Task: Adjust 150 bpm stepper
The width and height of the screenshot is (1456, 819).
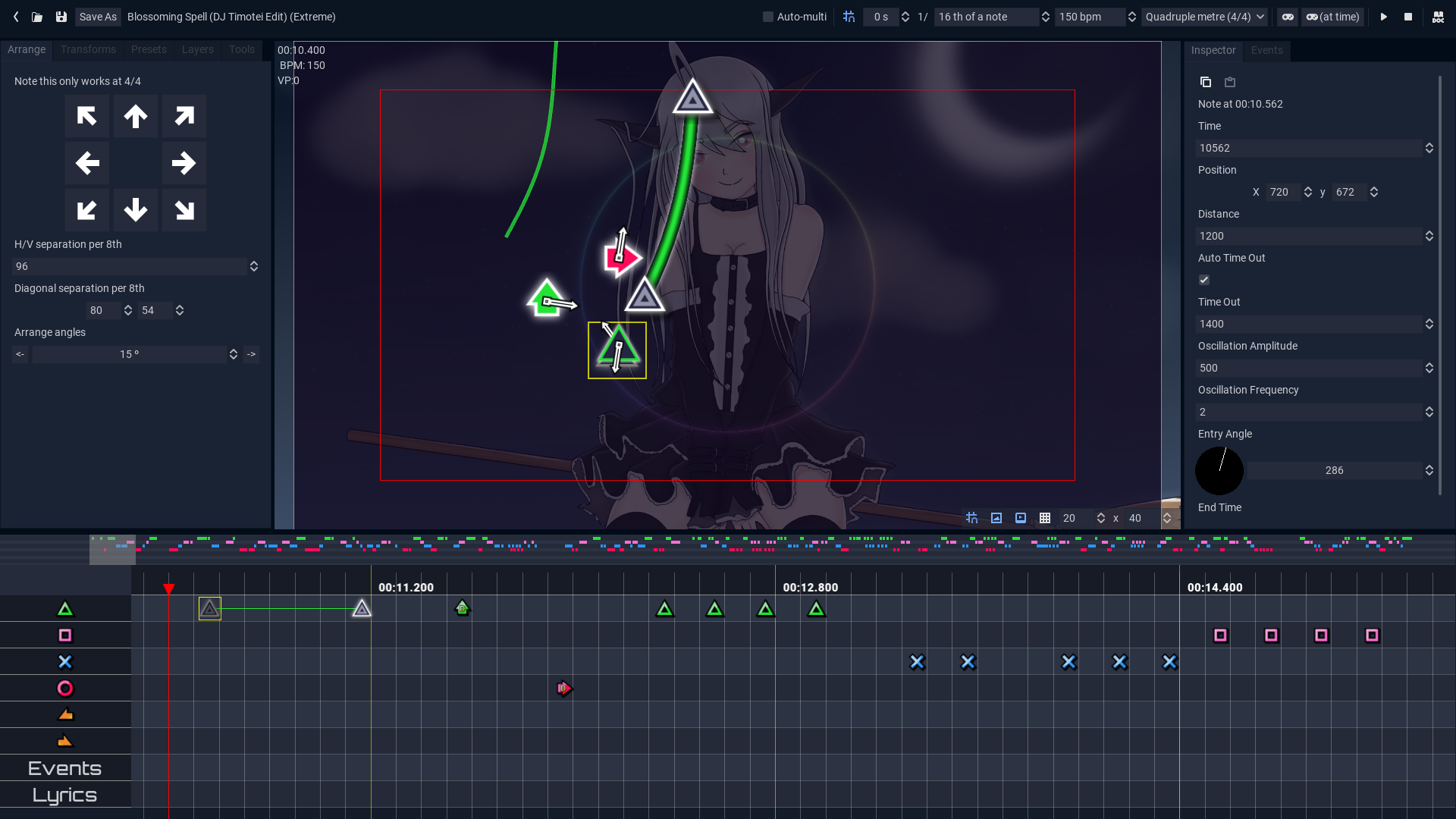Action: [x=1131, y=17]
